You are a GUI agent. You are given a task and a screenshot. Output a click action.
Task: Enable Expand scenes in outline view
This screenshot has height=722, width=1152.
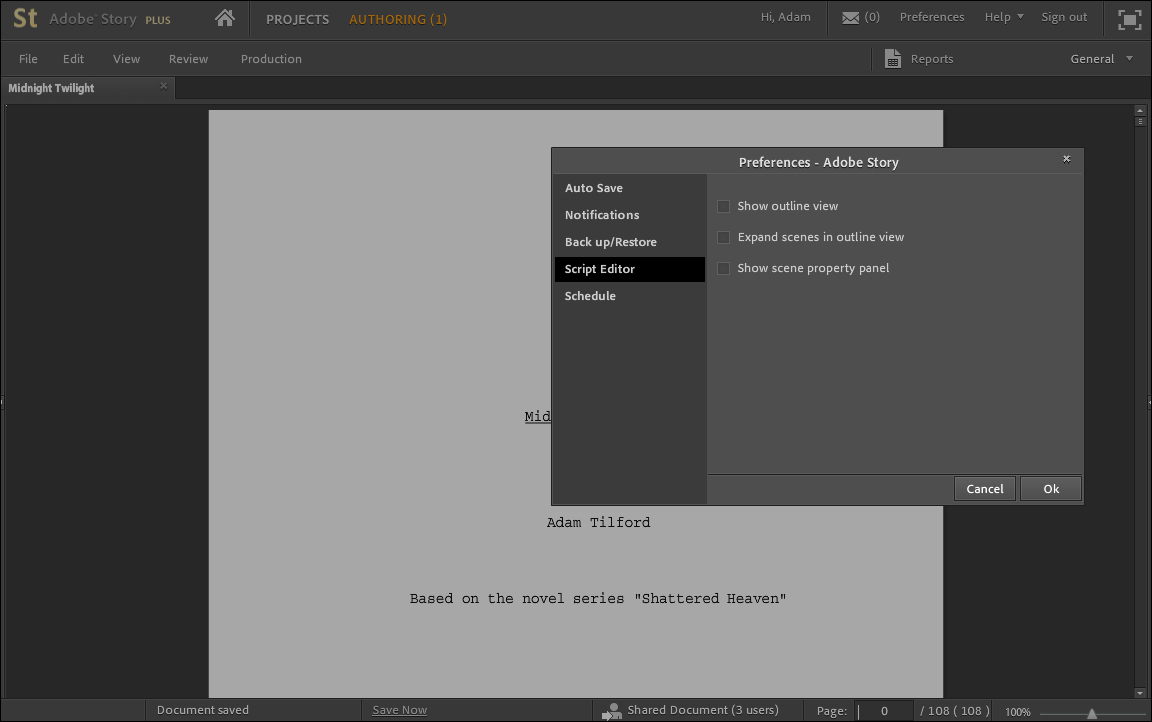coord(724,237)
